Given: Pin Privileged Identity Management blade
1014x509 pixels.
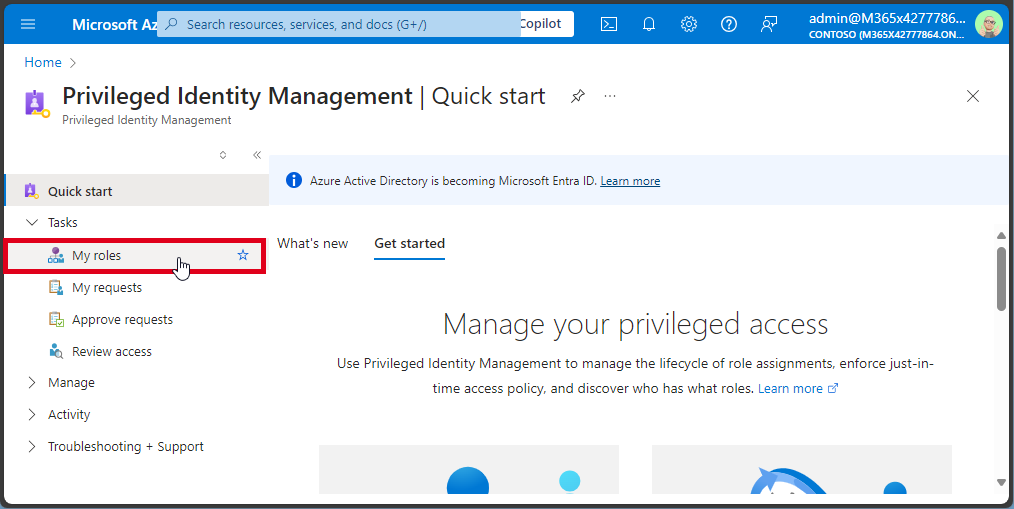Looking at the screenshot, I should (x=578, y=96).
